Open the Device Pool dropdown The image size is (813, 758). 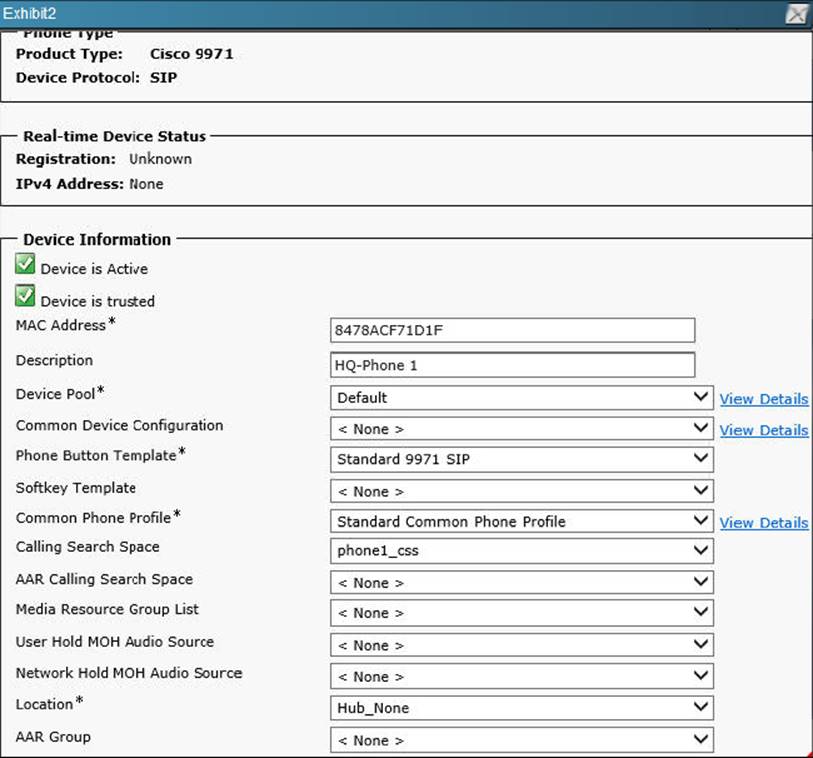(521, 398)
